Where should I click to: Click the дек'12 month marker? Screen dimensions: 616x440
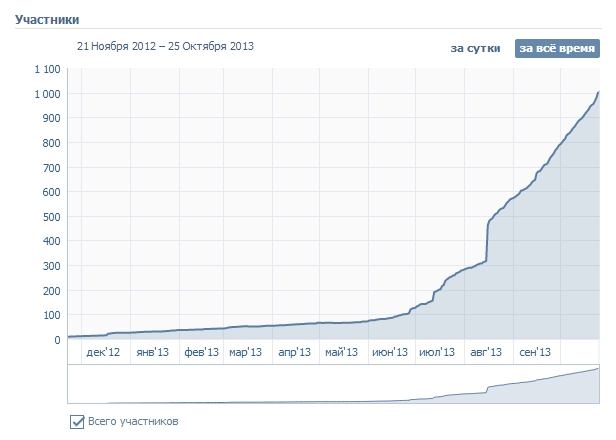[103, 352]
